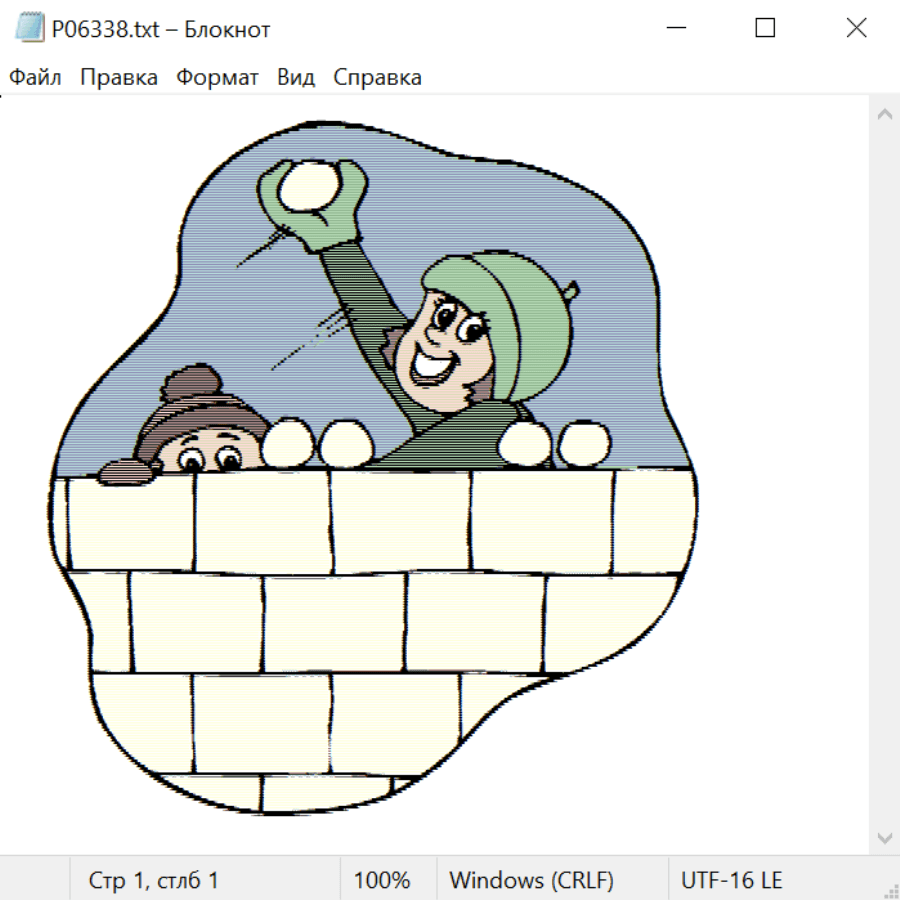
Task: Open the Файл menu
Action: point(35,78)
